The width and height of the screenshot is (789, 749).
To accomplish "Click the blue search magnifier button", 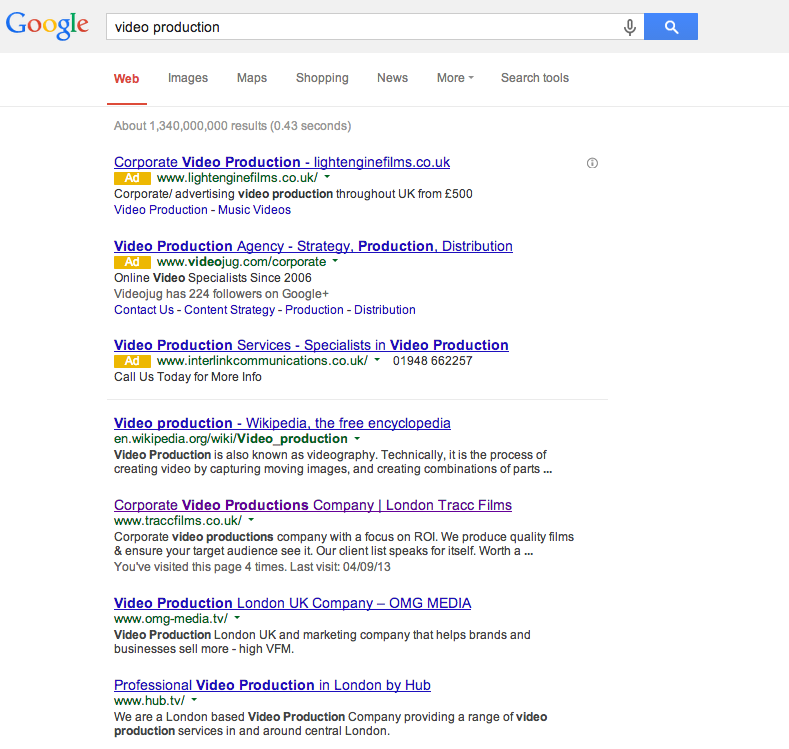I will click(671, 27).
